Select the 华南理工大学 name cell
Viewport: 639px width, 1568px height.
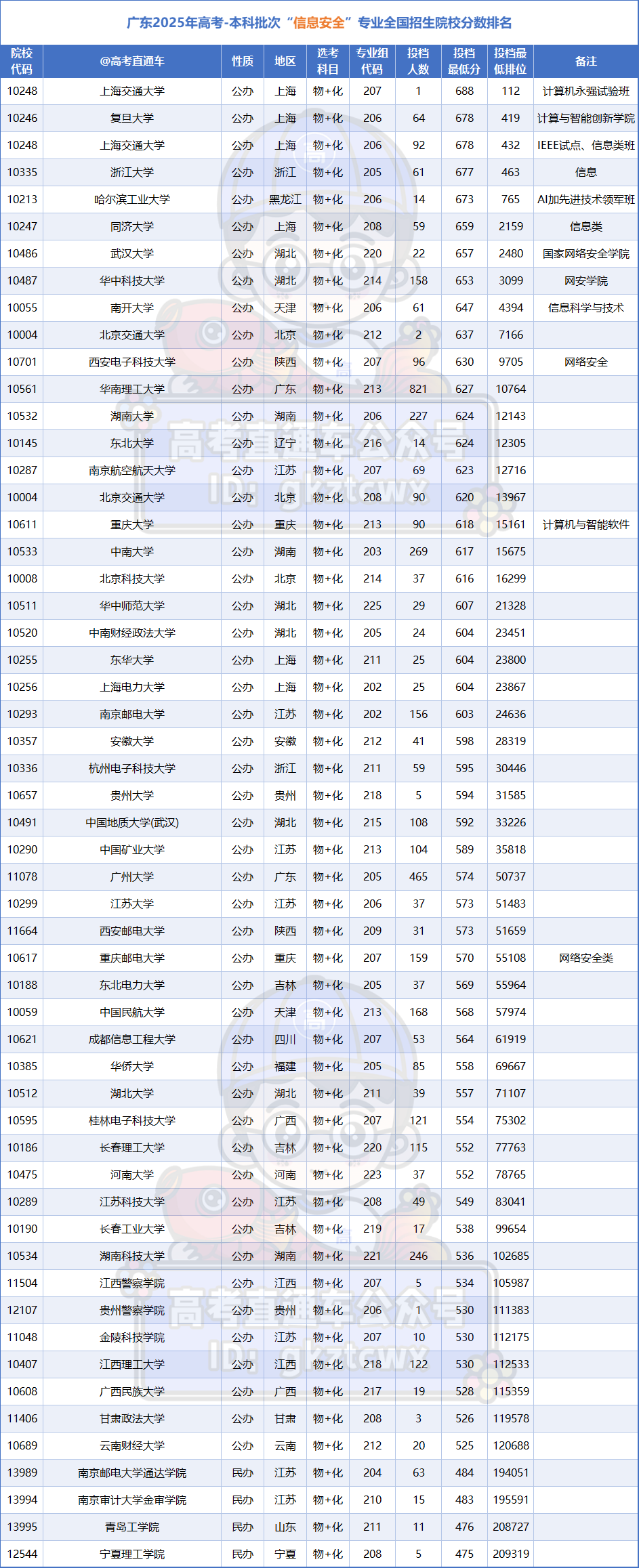click(132, 389)
